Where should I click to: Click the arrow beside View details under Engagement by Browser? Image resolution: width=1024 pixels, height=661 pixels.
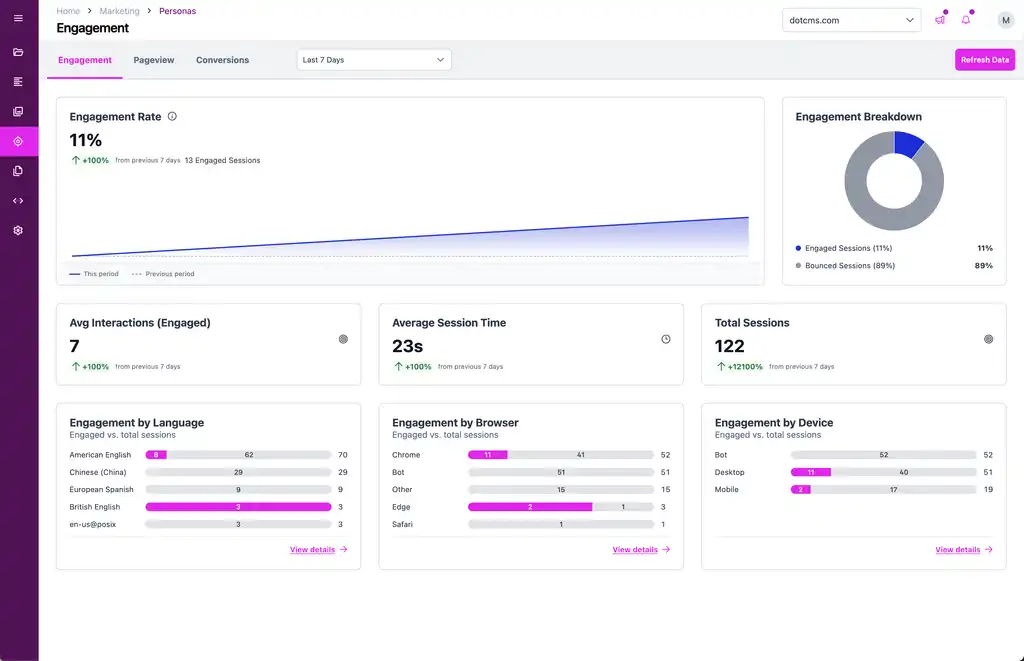coord(666,549)
